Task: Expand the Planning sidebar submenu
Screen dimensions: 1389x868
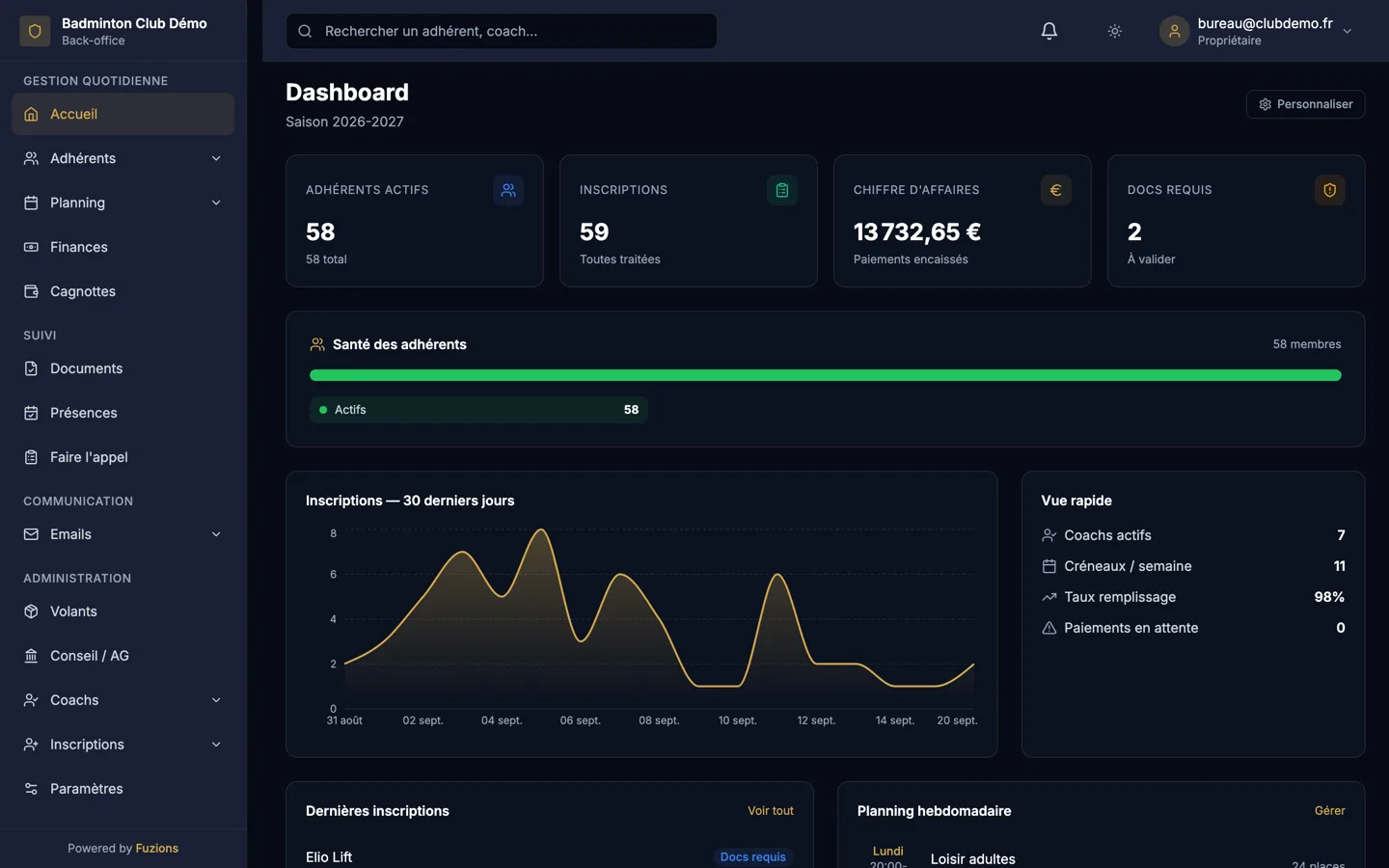Action: point(123,203)
